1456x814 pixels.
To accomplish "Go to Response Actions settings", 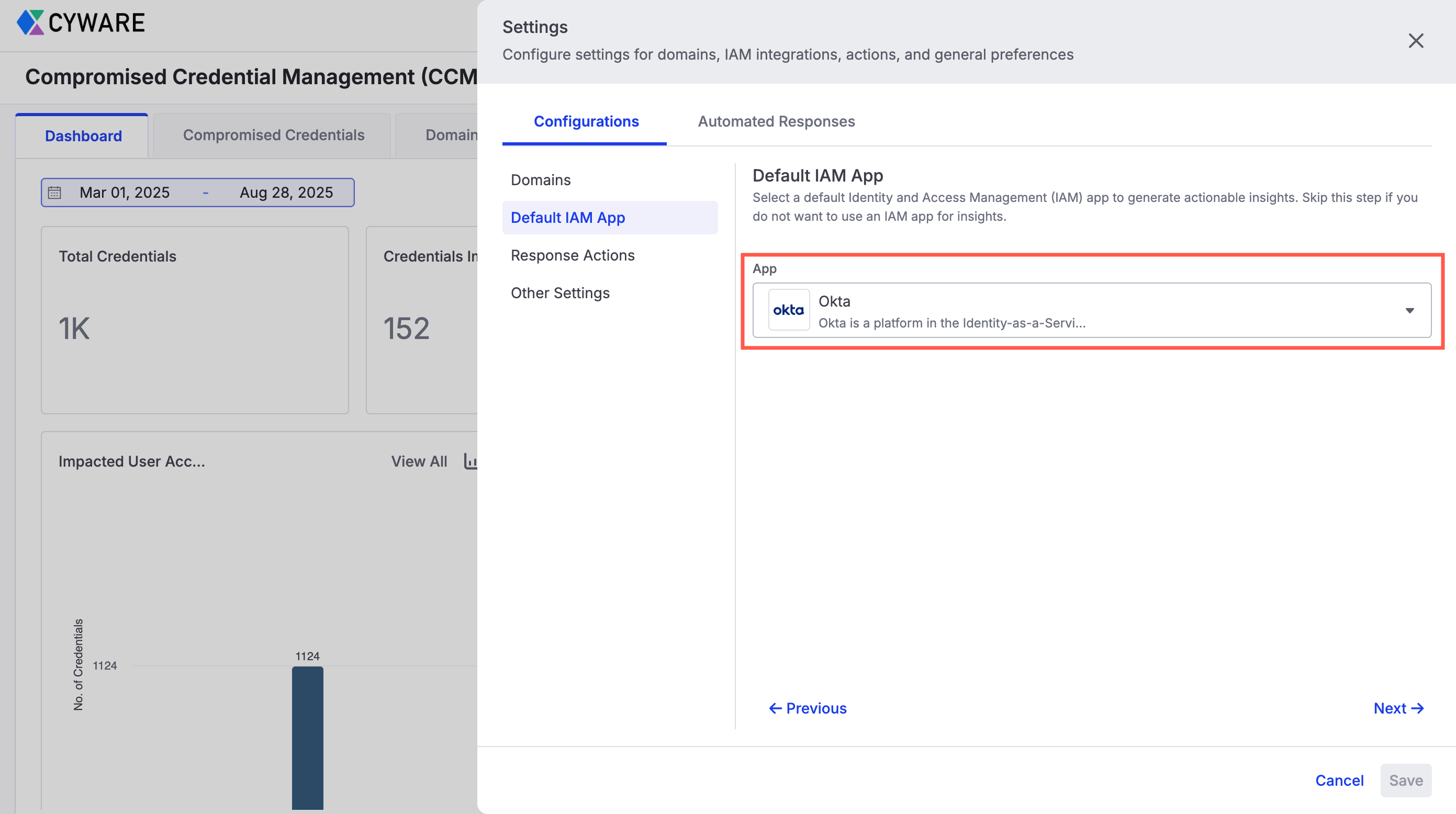I will click(572, 255).
